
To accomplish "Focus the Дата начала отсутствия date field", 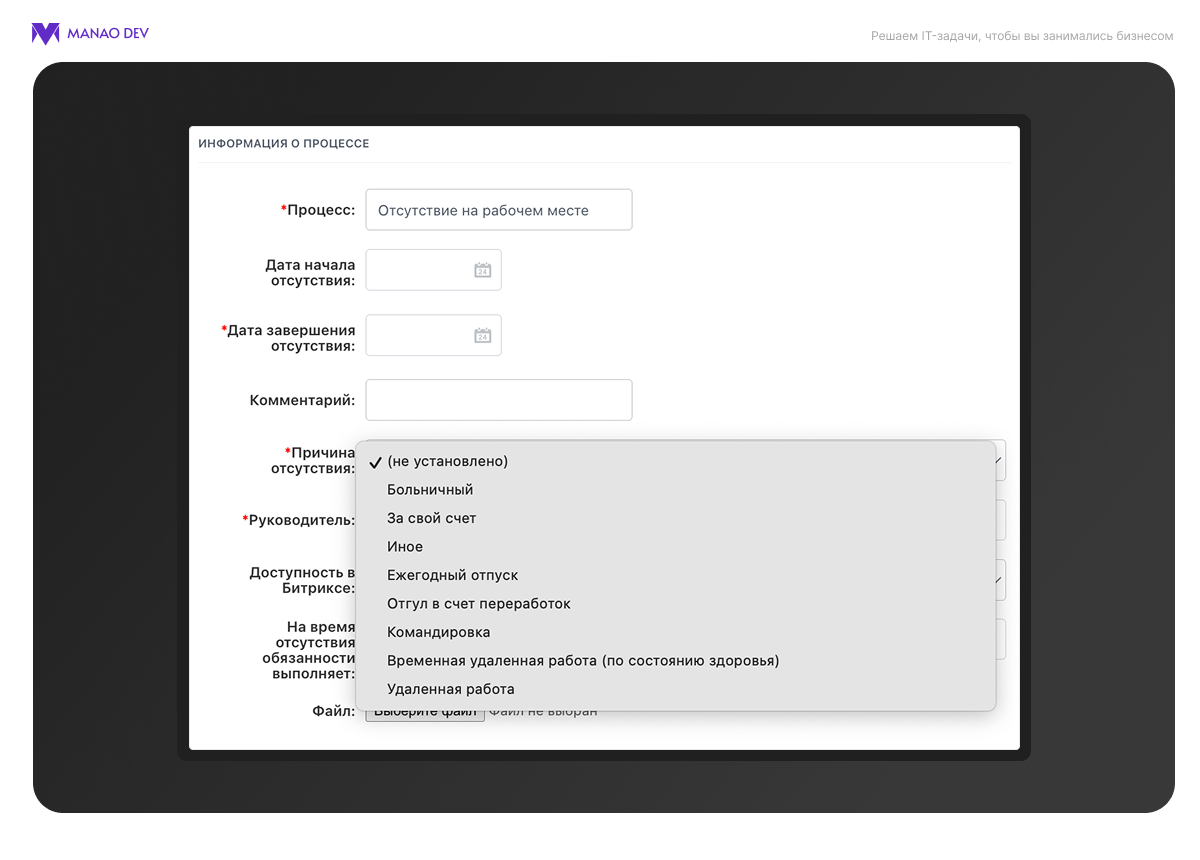I will (433, 270).
